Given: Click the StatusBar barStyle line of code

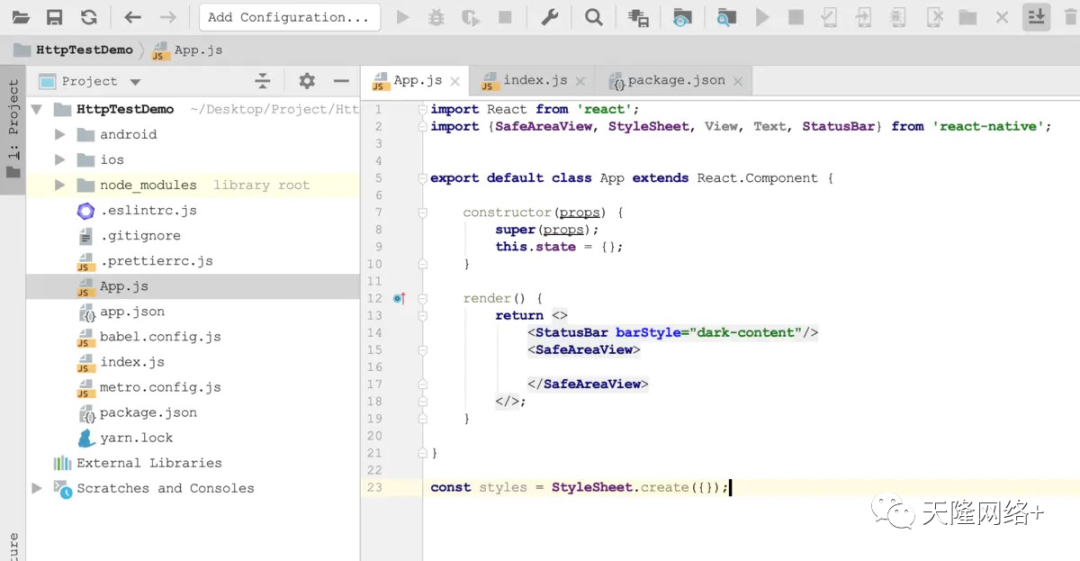Looking at the screenshot, I should pyautogui.click(x=673, y=332).
